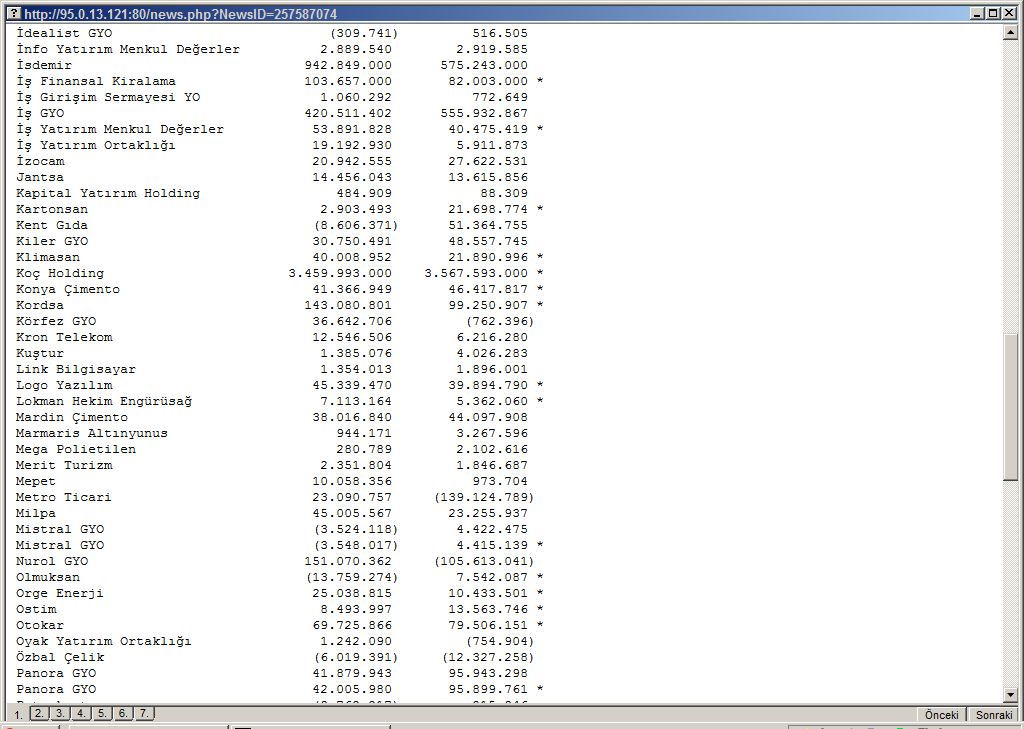
Task: Select İş Yatırım Ortaklığı text
Action: (96, 145)
